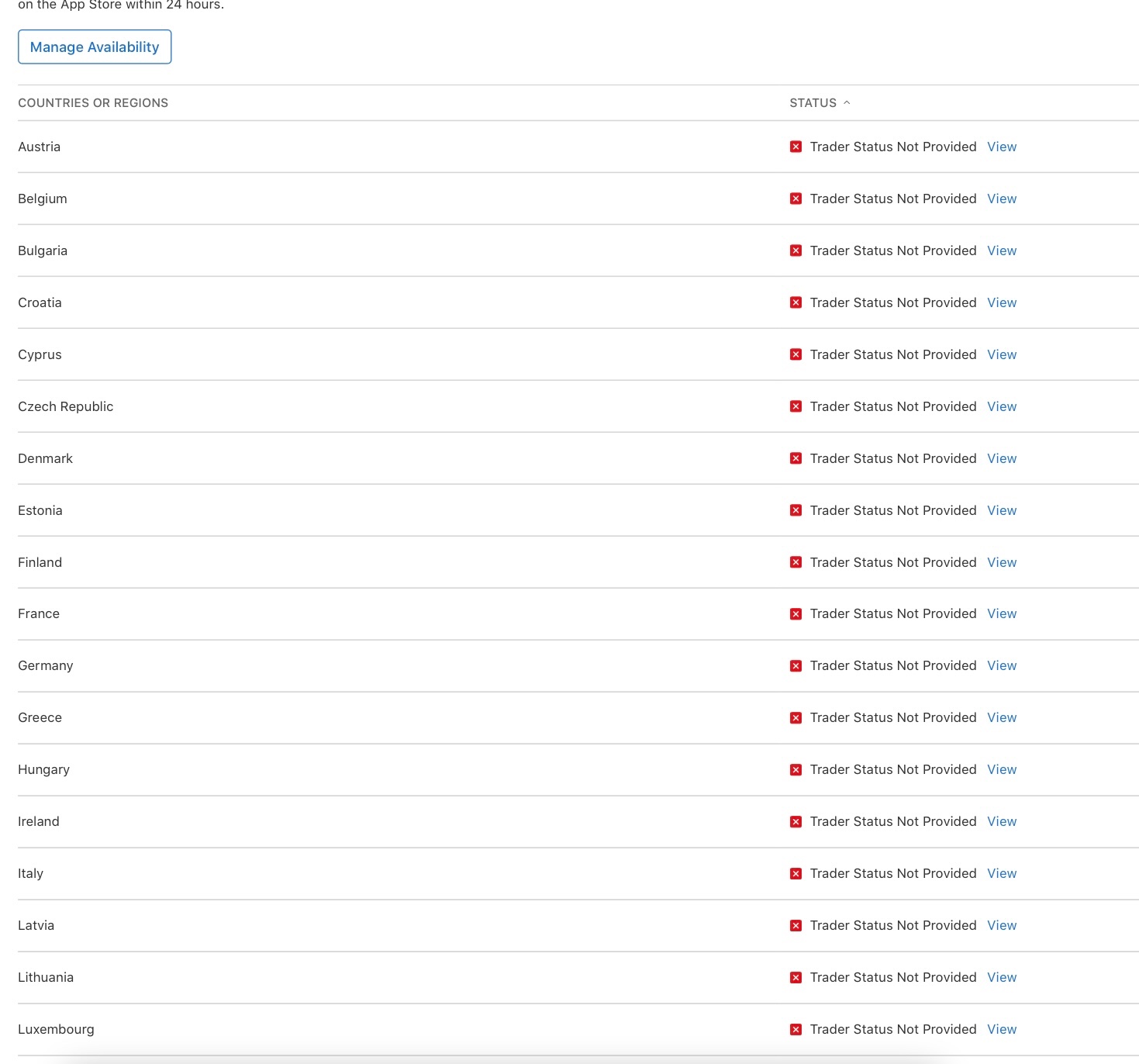Click red error icon in Bulgaria row
The image size is (1139, 1064).
pyautogui.click(x=796, y=250)
